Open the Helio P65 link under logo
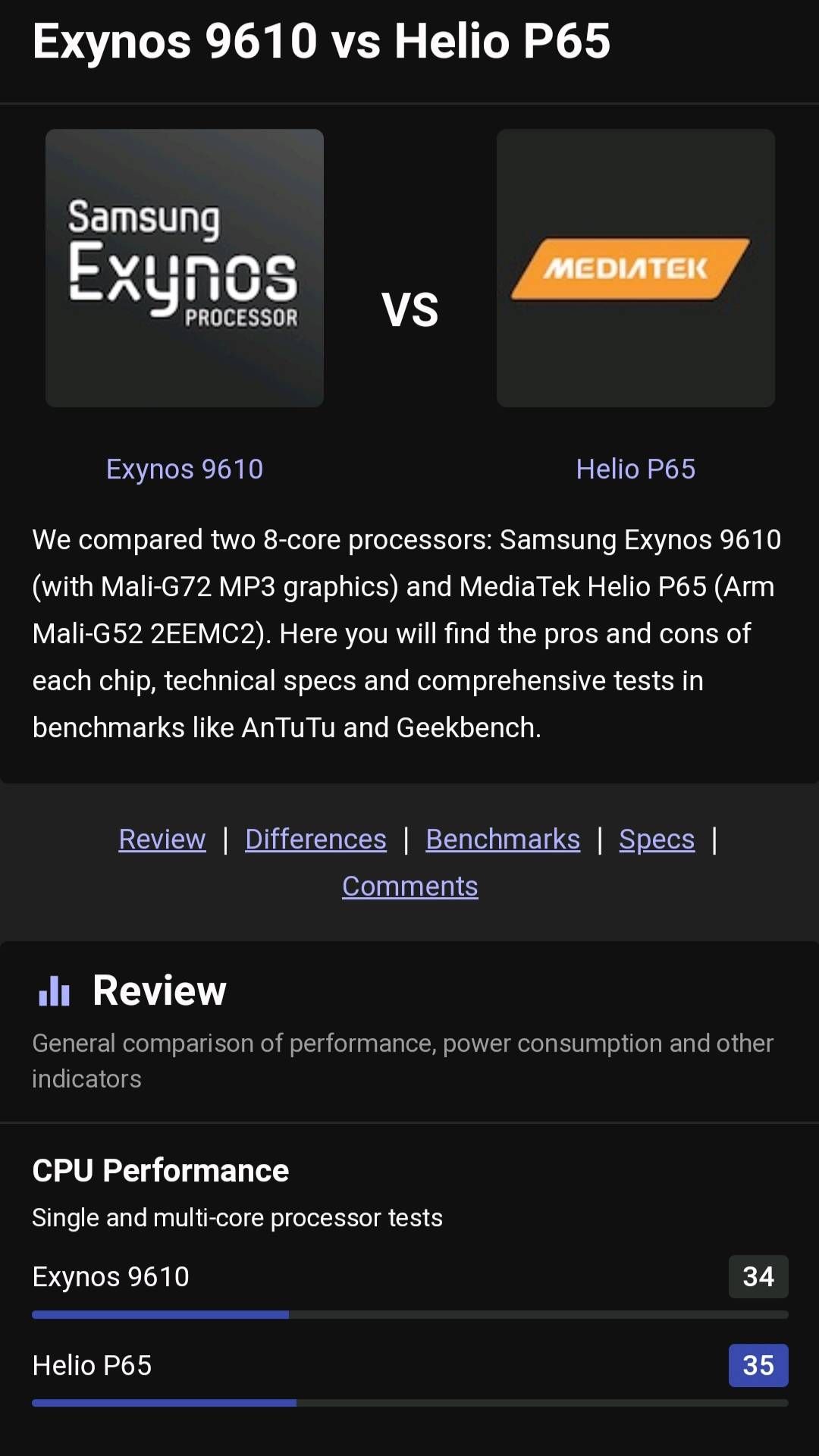819x1456 pixels. tap(635, 469)
